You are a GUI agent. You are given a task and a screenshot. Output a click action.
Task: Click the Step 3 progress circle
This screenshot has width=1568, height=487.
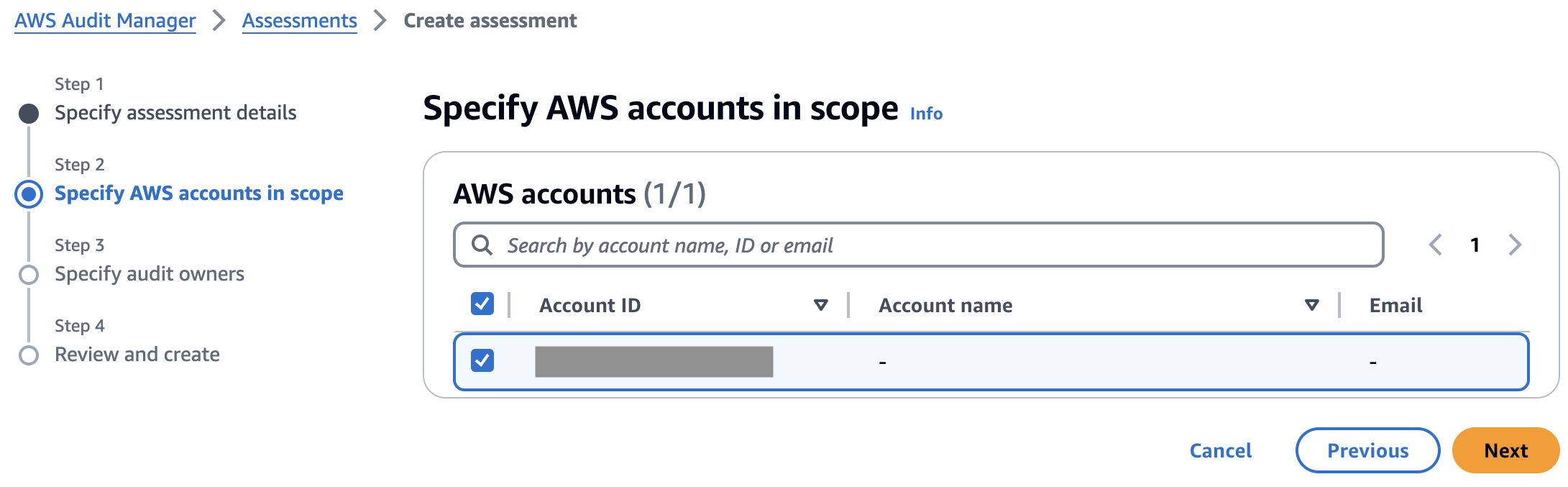pyautogui.click(x=29, y=273)
